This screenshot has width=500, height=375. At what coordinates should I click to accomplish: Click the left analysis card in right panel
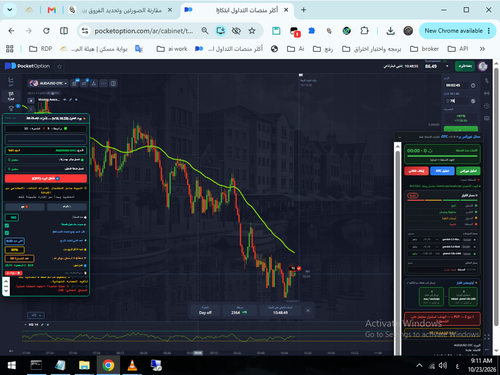[x=431, y=296]
